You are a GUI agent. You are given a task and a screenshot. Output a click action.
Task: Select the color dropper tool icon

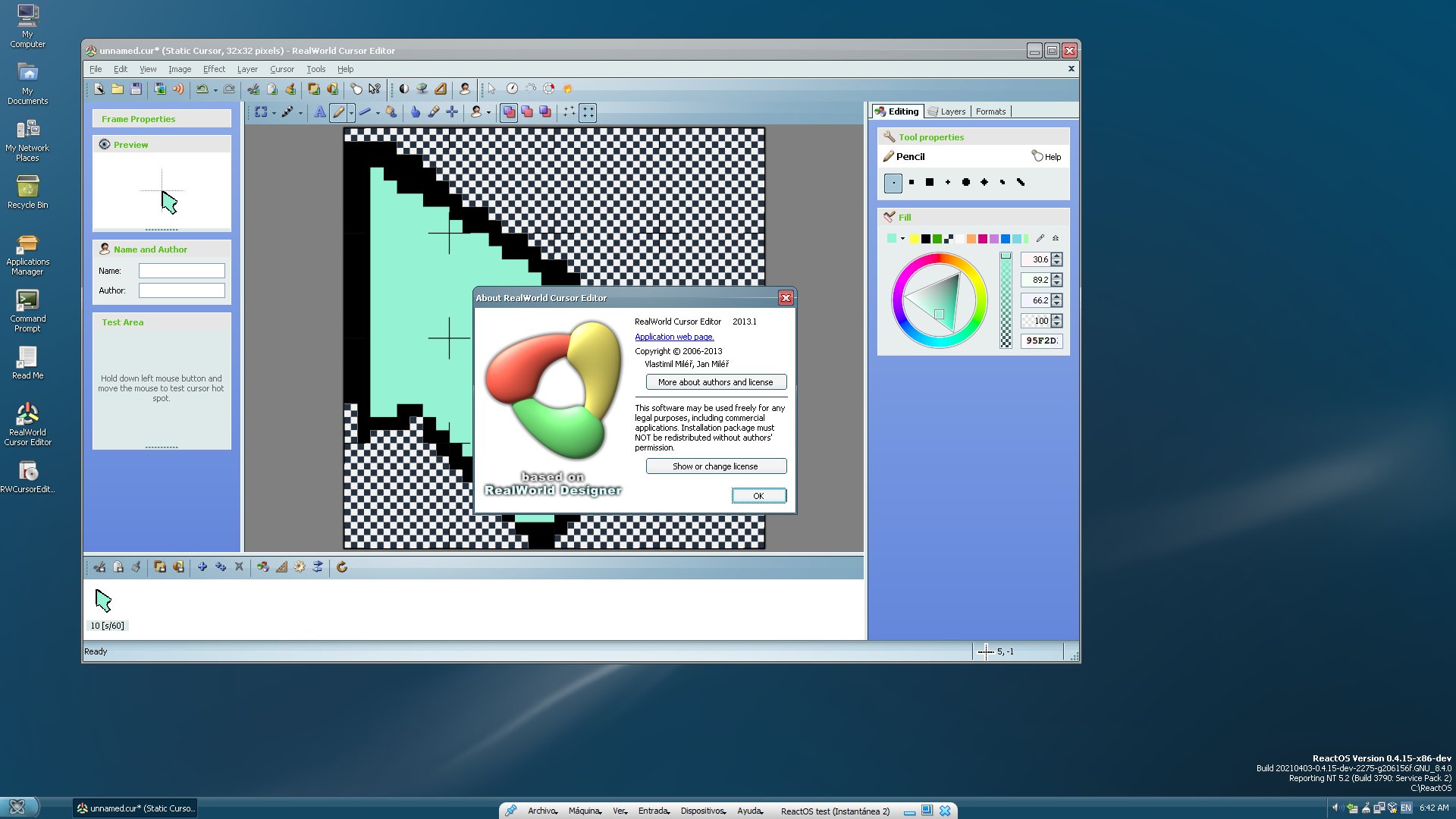click(434, 112)
